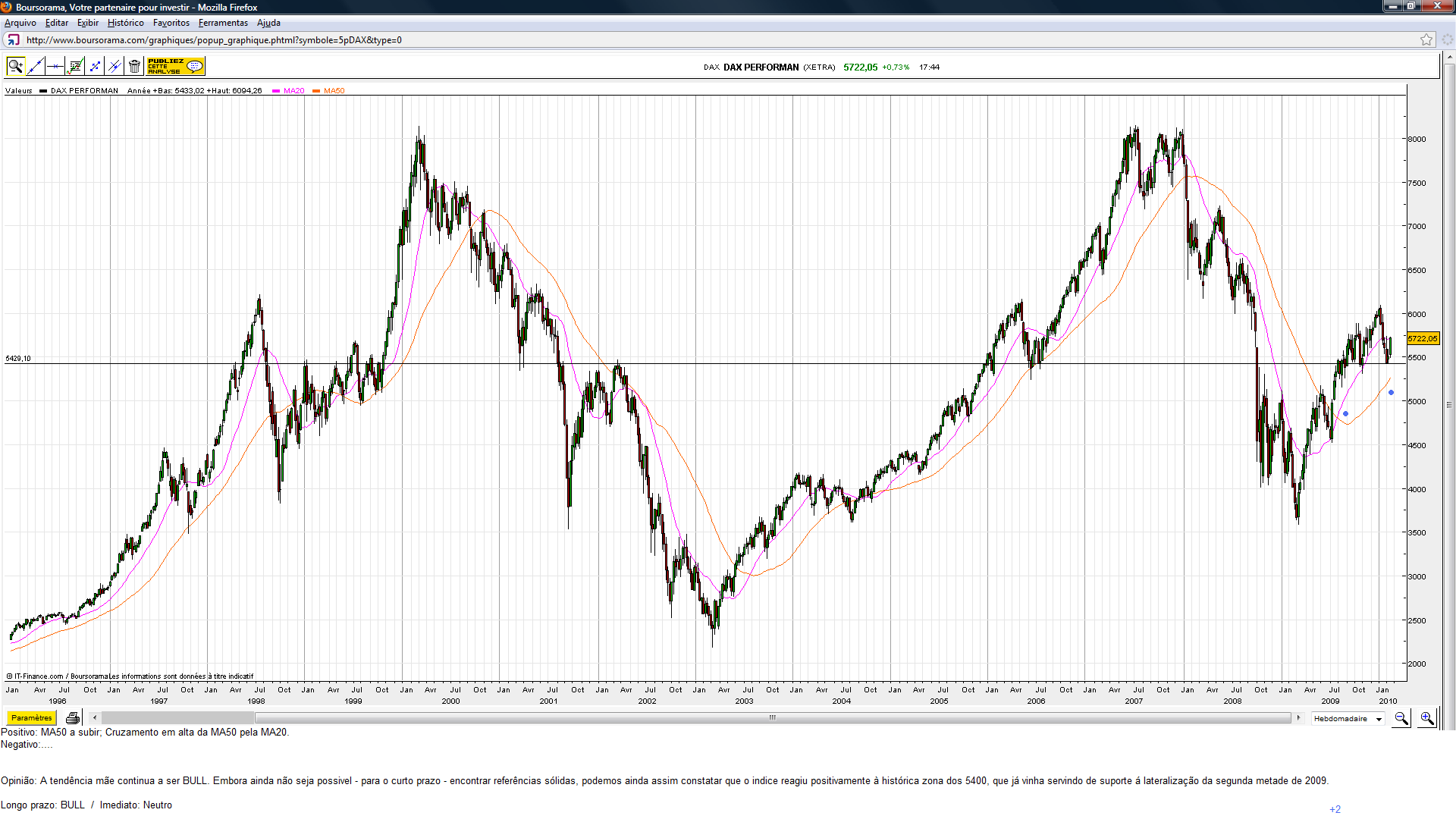
Task: Click the zoom in magnifier icon
Action: coord(1427,718)
